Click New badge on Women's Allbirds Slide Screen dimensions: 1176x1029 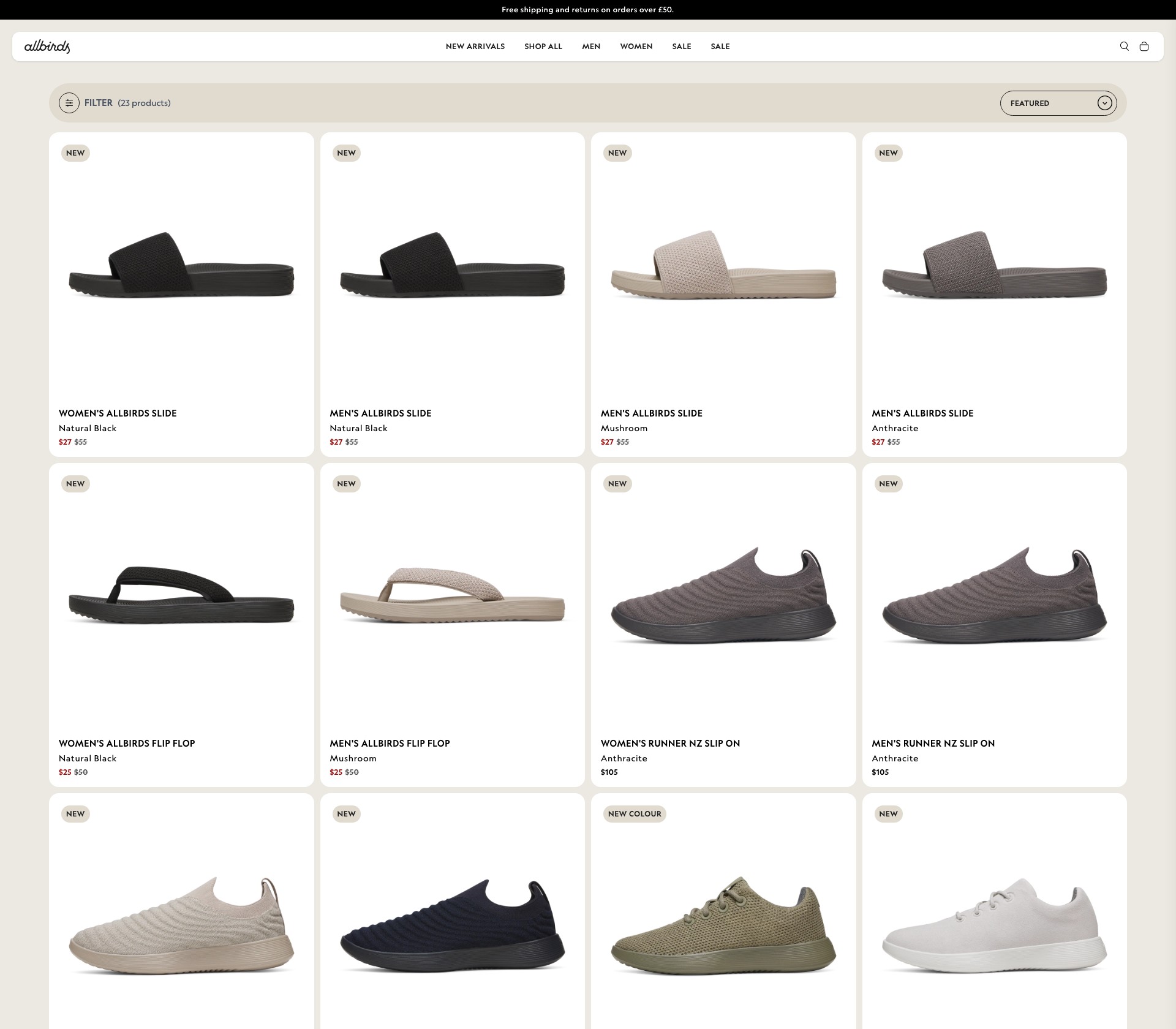point(75,153)
